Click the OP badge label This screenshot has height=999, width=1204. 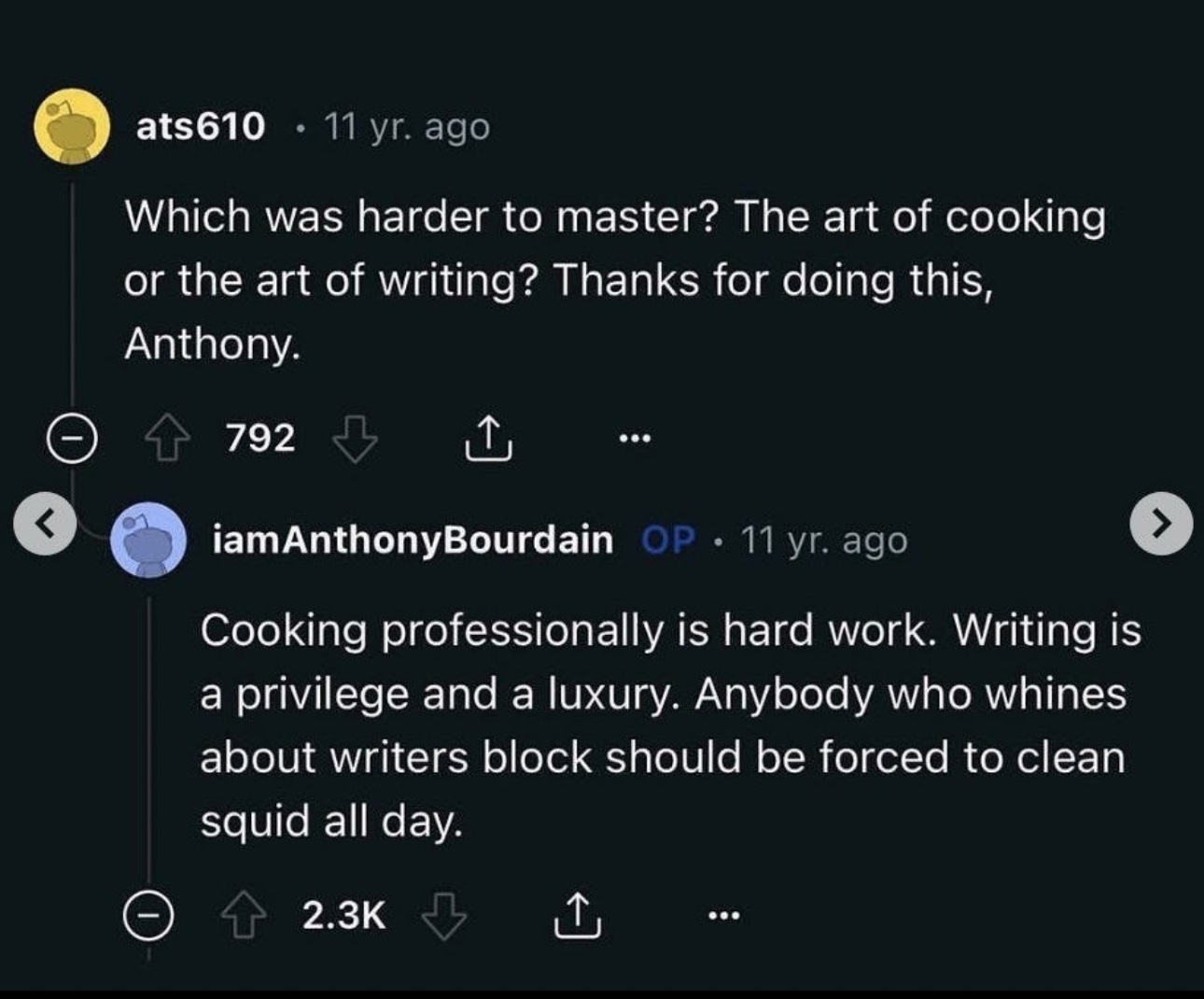click(x=668, y=540)
